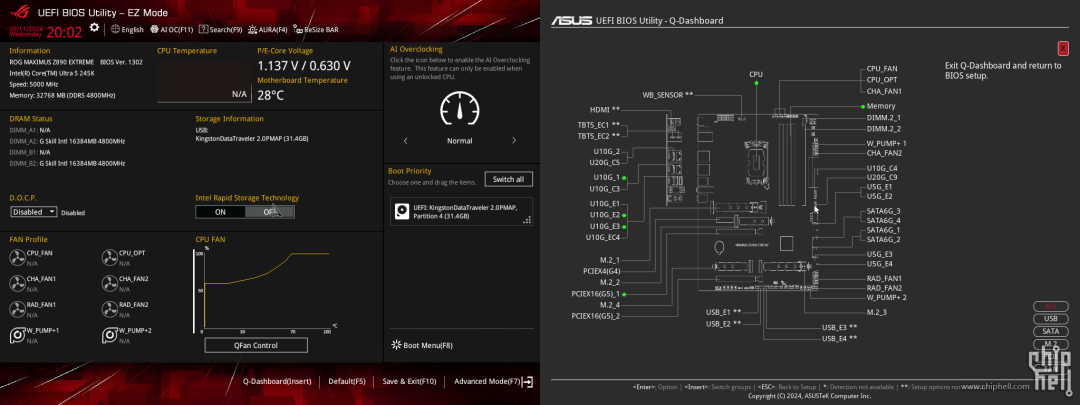Image resolution: width=1080 pixels, height=405 pixels.
Task: Select PCIEX16(G5)_1 slot label
Action: pyautogui.click(x=596, y=293)
